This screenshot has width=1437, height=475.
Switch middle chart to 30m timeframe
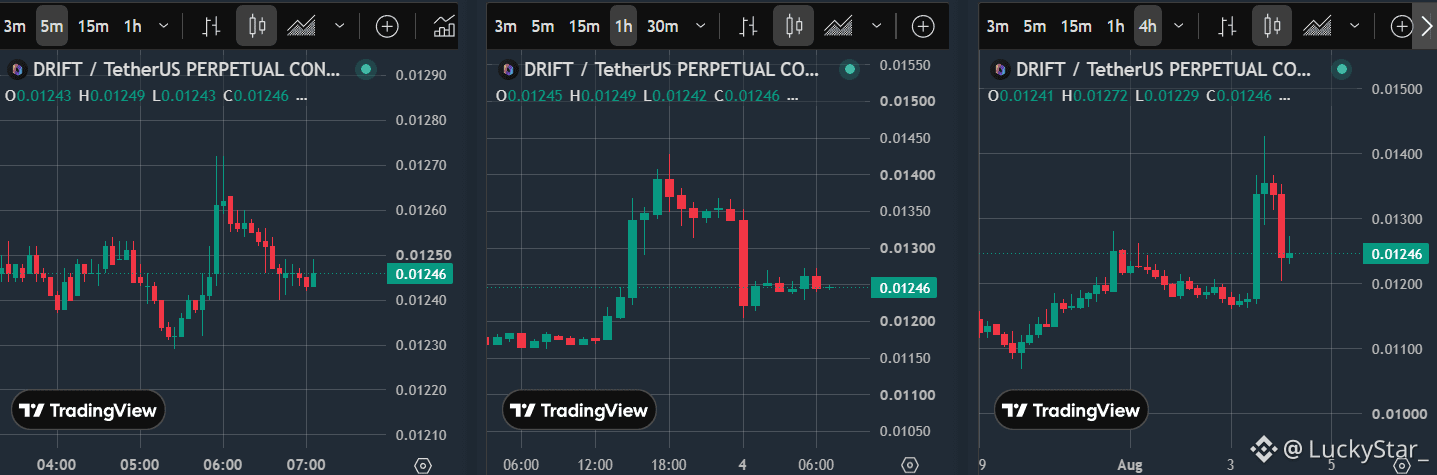point(663,26)
